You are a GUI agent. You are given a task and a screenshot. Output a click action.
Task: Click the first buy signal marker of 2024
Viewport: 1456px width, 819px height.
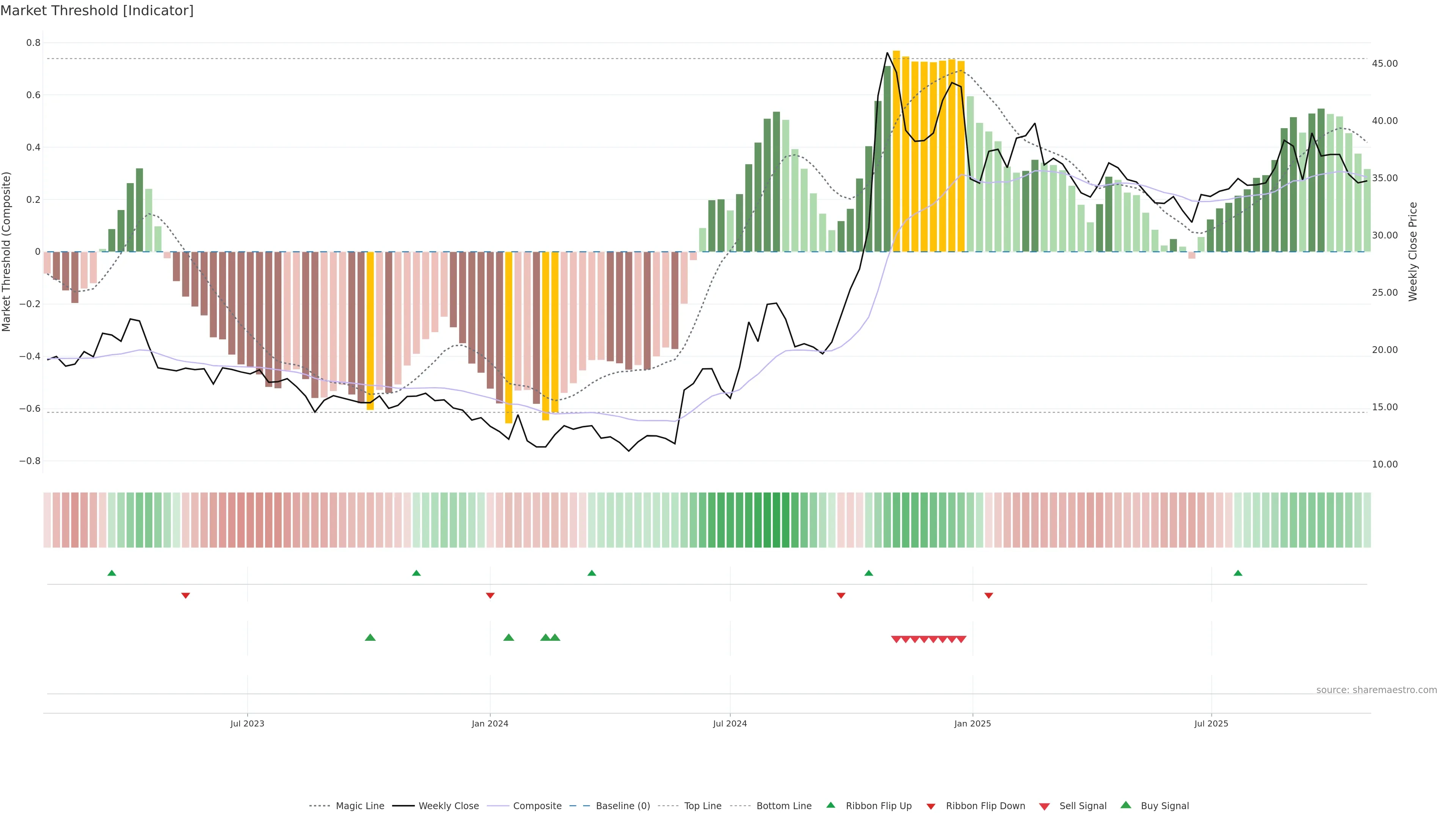[509, 637]
